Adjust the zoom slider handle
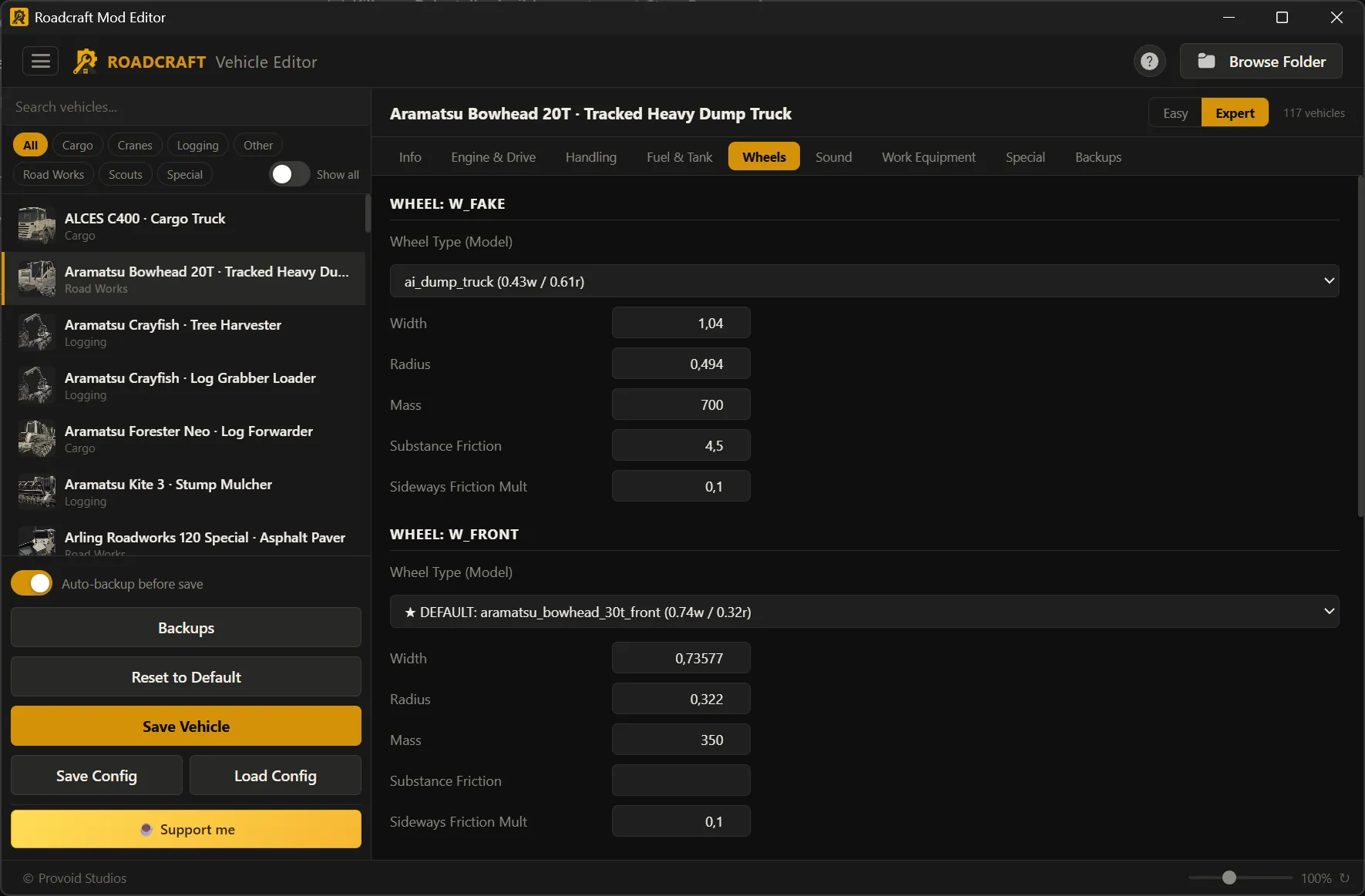The height and width of the screenshot is (896, 1365). click(x=1229, y=878)
